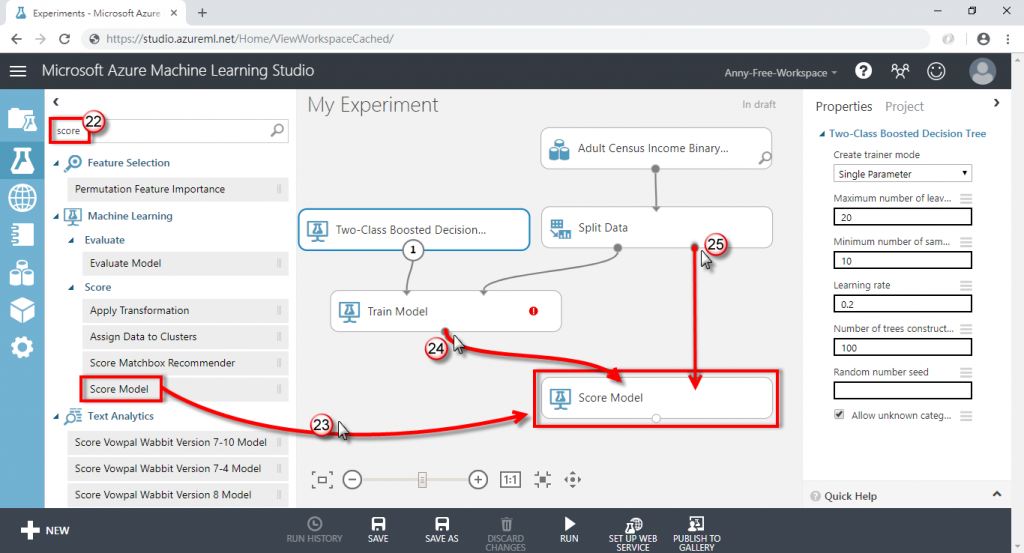This screenshot has height=553, width=1024.
Task: Click the feedback smiley icon
Action: pyautogui.click(x=936, y=71)
